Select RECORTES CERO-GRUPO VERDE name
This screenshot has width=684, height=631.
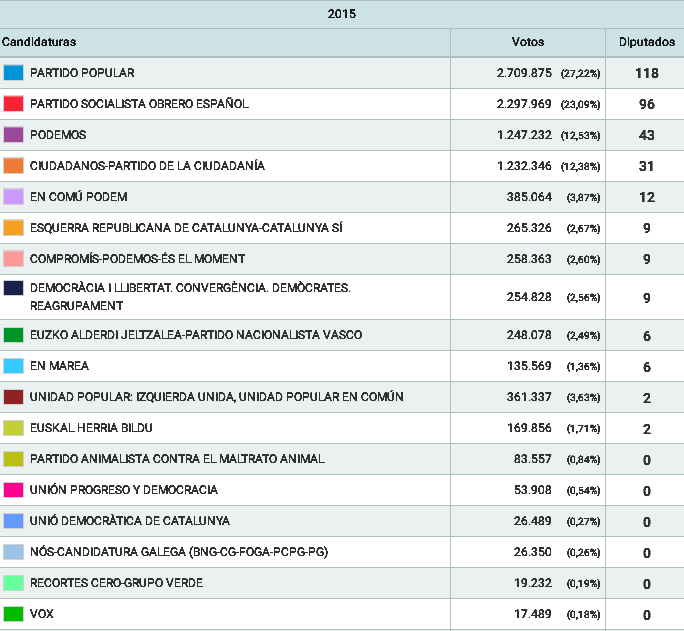click(116, 583)
